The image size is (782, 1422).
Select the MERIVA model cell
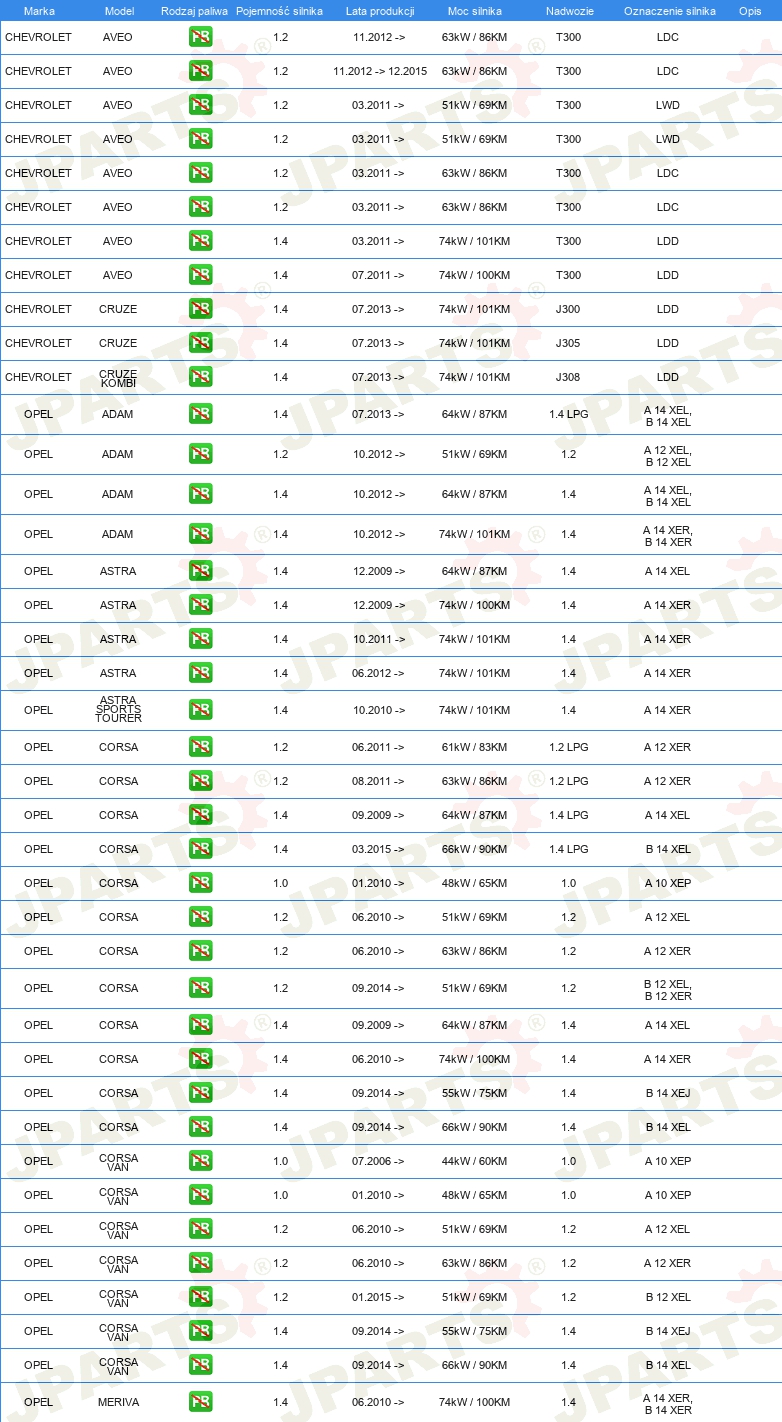click(x=118, y=1402)
